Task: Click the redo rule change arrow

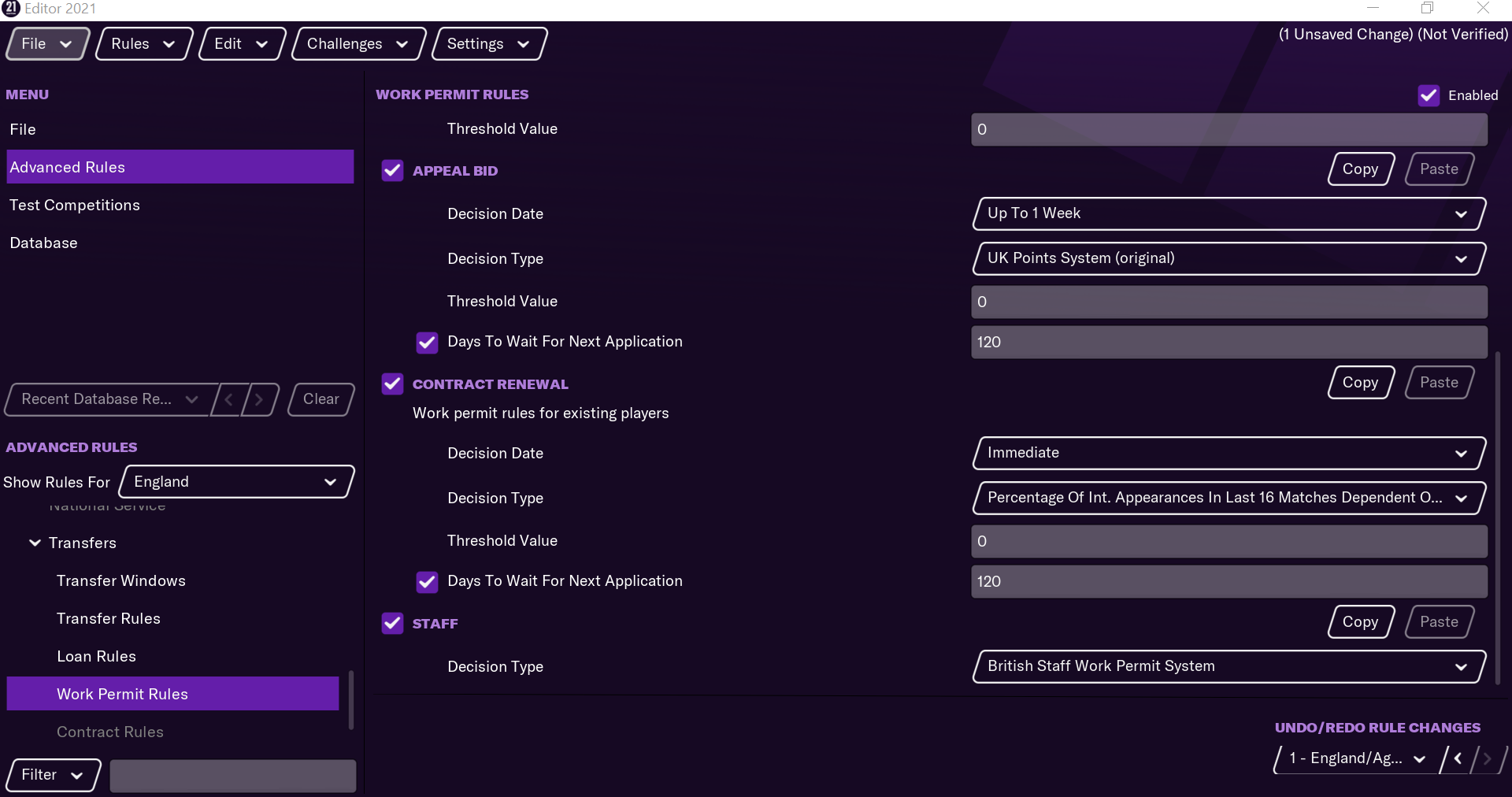Action: (x=1487, y=758)
